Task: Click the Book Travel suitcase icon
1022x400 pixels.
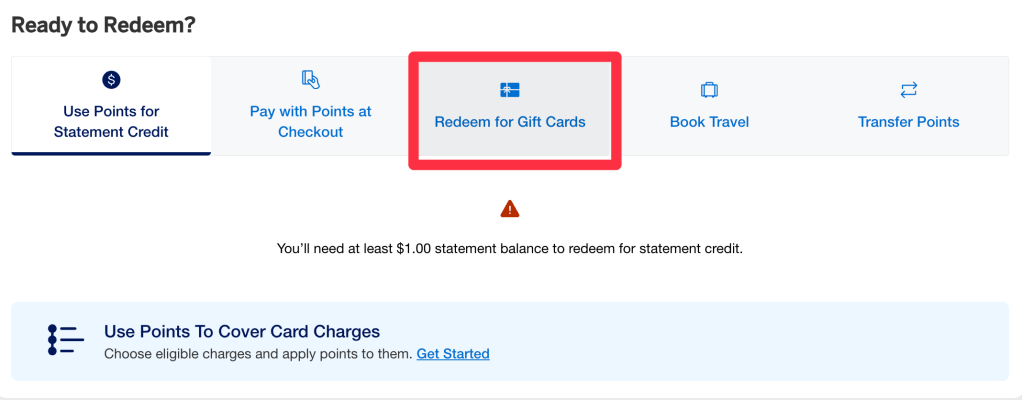Action: (709, 90)
